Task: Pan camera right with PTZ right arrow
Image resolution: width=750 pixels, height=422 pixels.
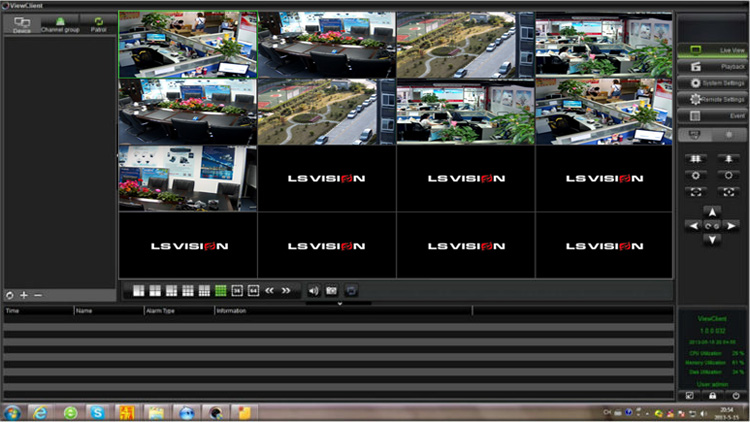Action: [730, 226]
